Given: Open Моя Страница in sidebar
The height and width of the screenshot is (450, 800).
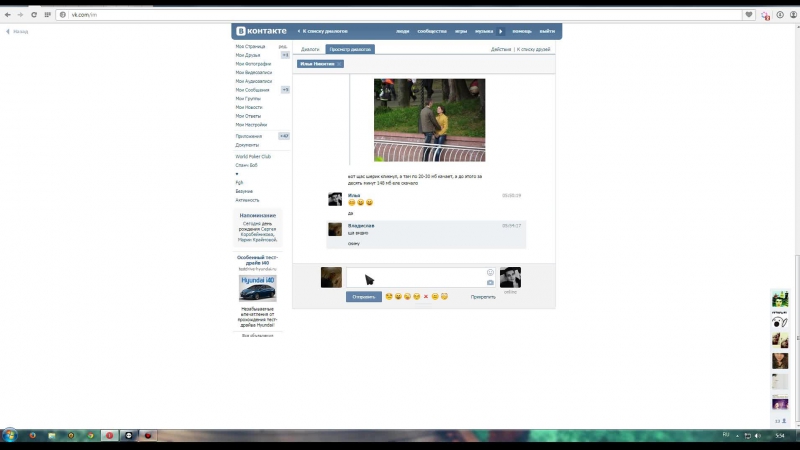Looking at the screenshot, I should pos(250,46).
